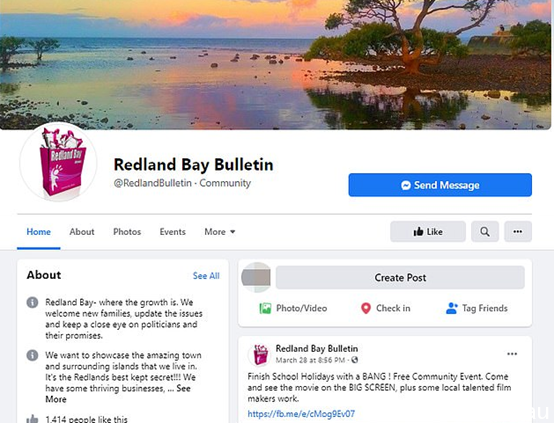Click the Redland Bay Bulletin profile picture
This screenshot has height=423, width=554.
coord(58,162)
